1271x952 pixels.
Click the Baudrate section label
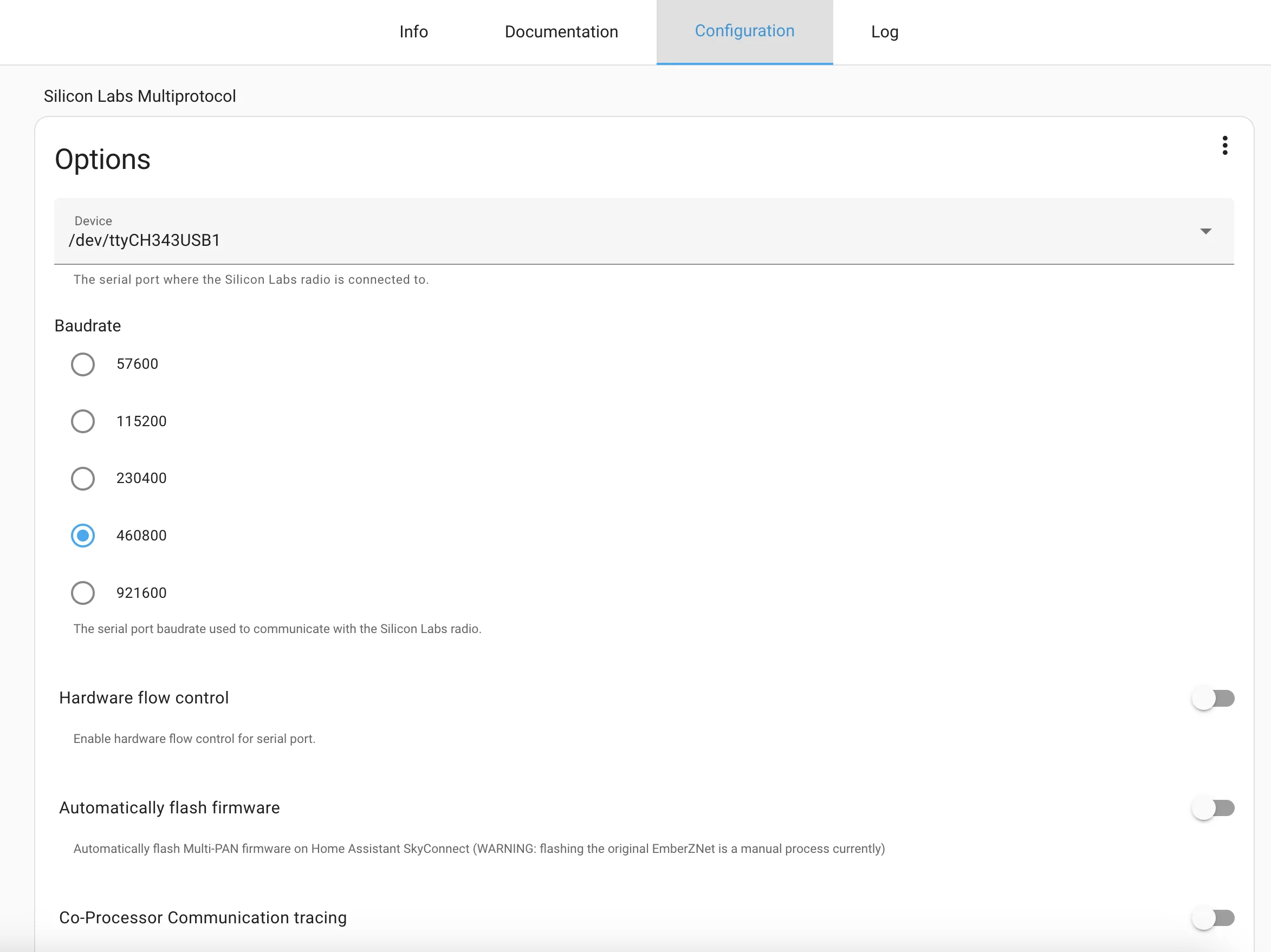tap(87, 325)
